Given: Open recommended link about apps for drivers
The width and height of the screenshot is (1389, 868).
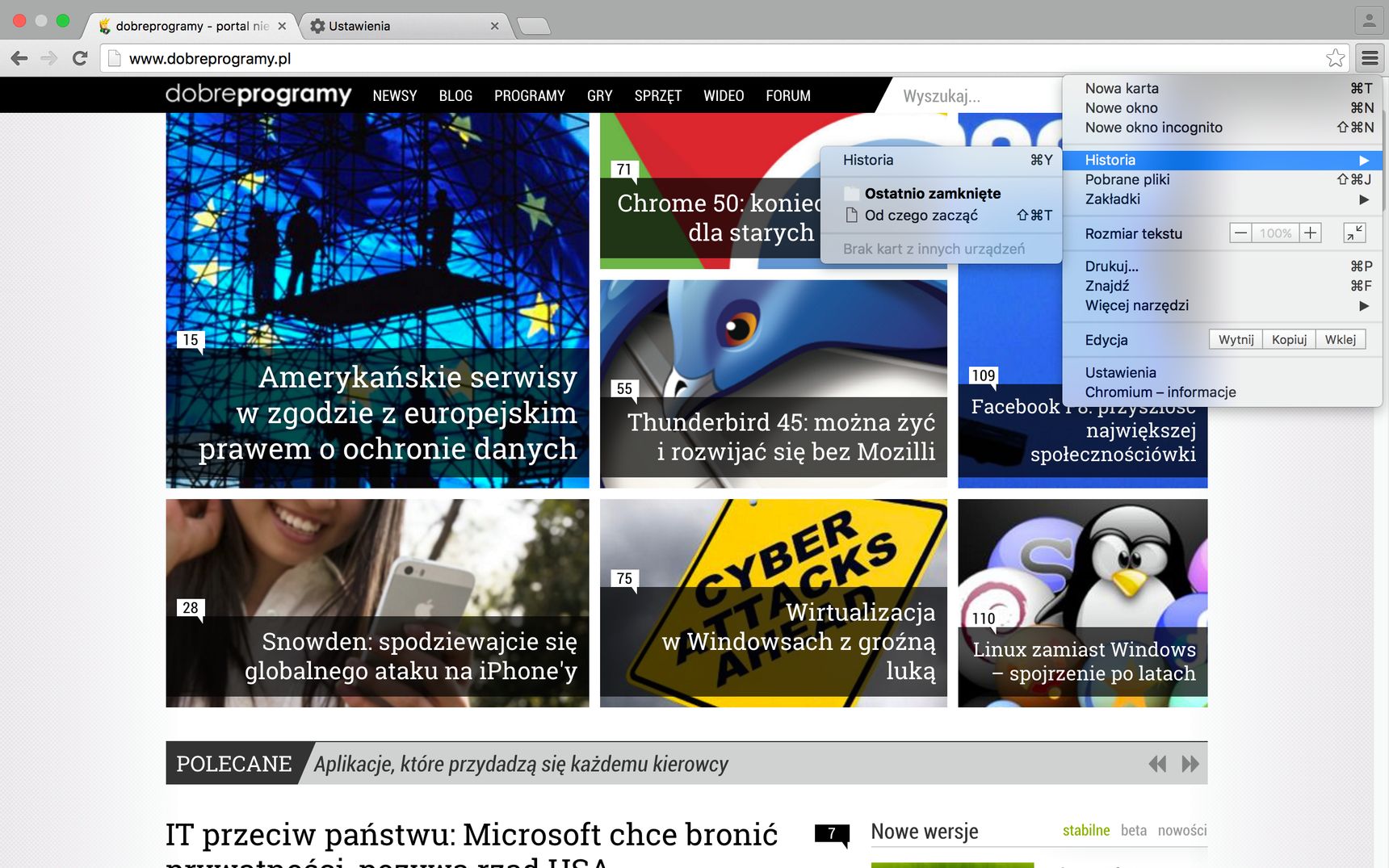Looking at the screenshot, I should point(521,764).
